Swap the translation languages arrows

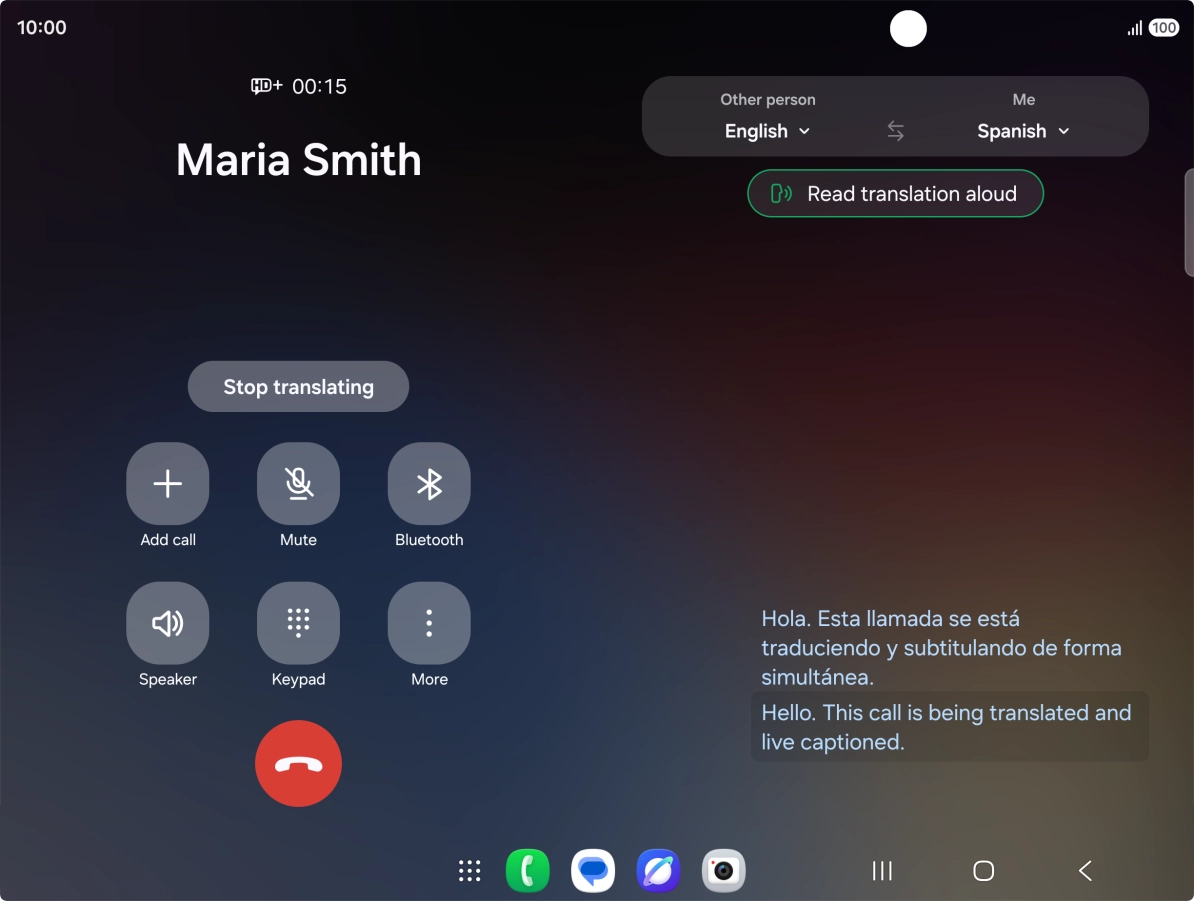(x=896, y=131)
